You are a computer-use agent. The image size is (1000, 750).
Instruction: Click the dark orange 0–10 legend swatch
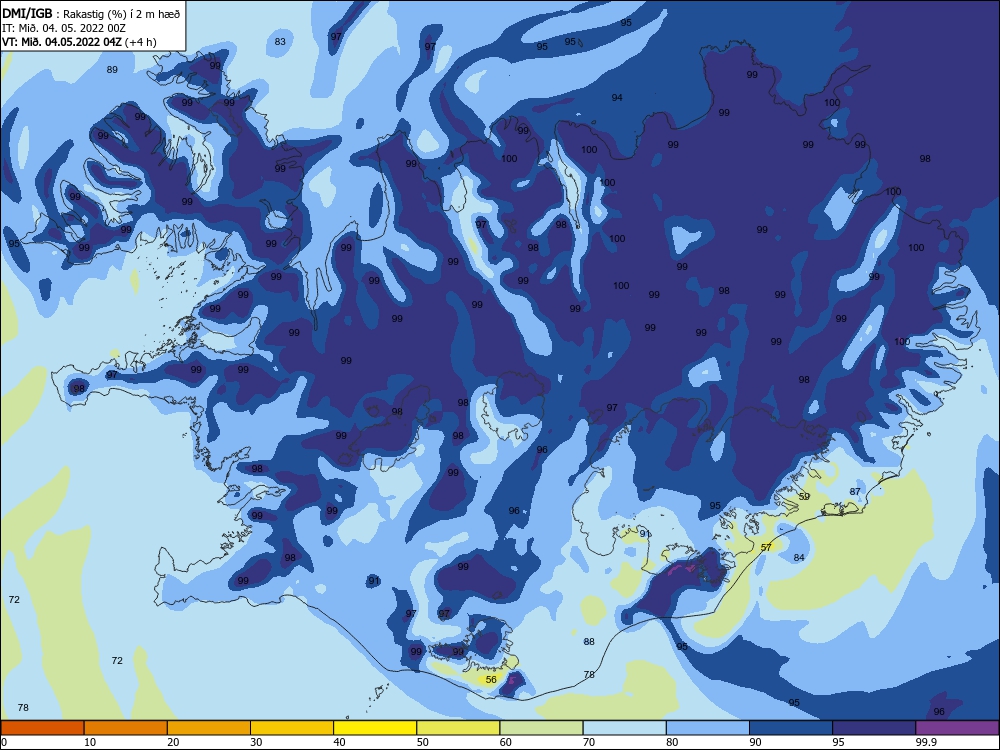click(42, 728)
